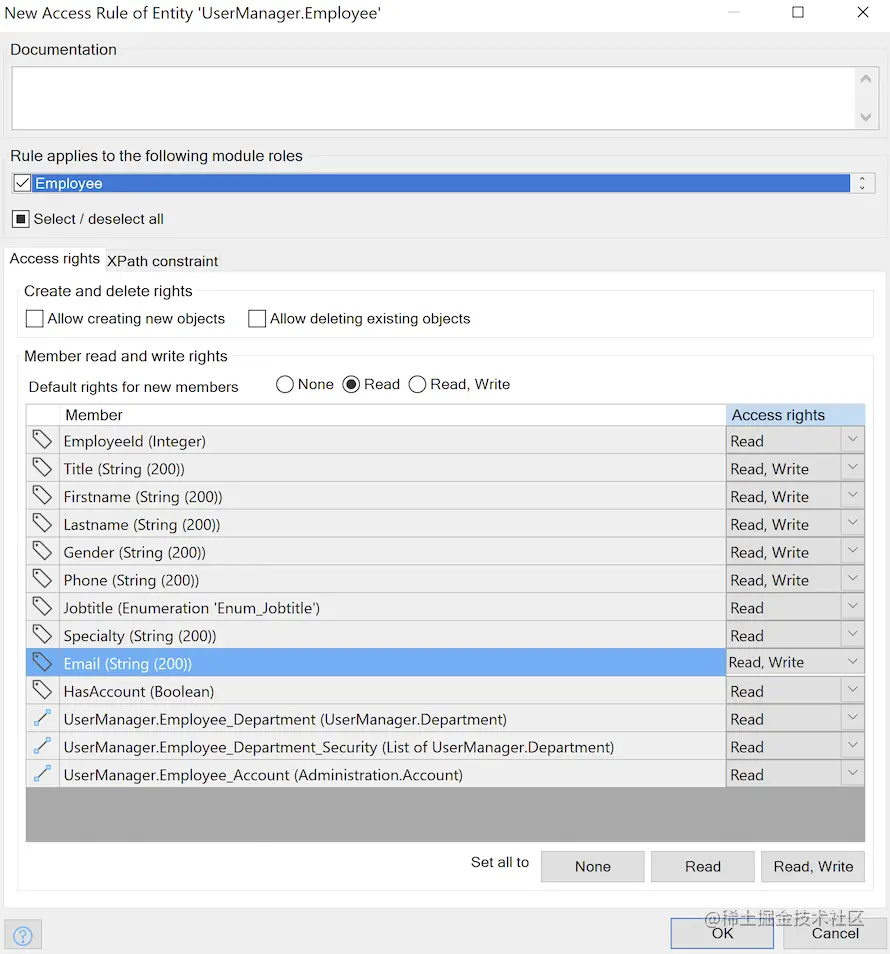Open the Access rights tab

54,259
